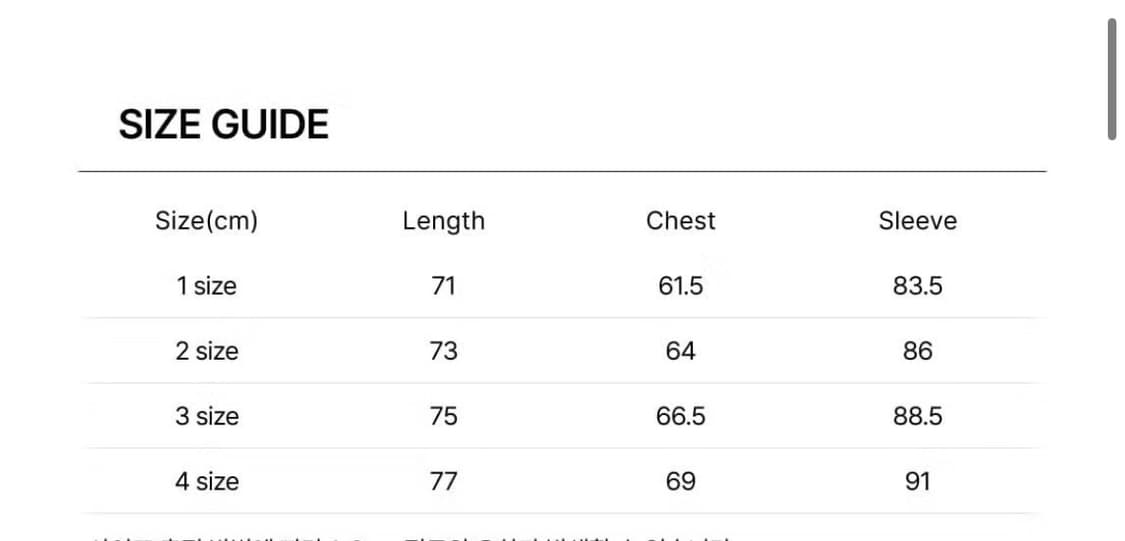Image resolution: width=1125 pixels, height=541 pixels.
Task: Click the "2 size" row label
Action: click(x=207, y=351)
